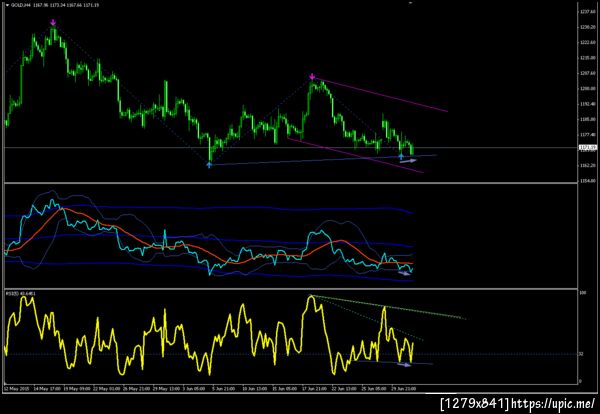Select the magenta down arrow at the June peak
The width and height of the screenshot is (600, 414).
pos(312,77)
